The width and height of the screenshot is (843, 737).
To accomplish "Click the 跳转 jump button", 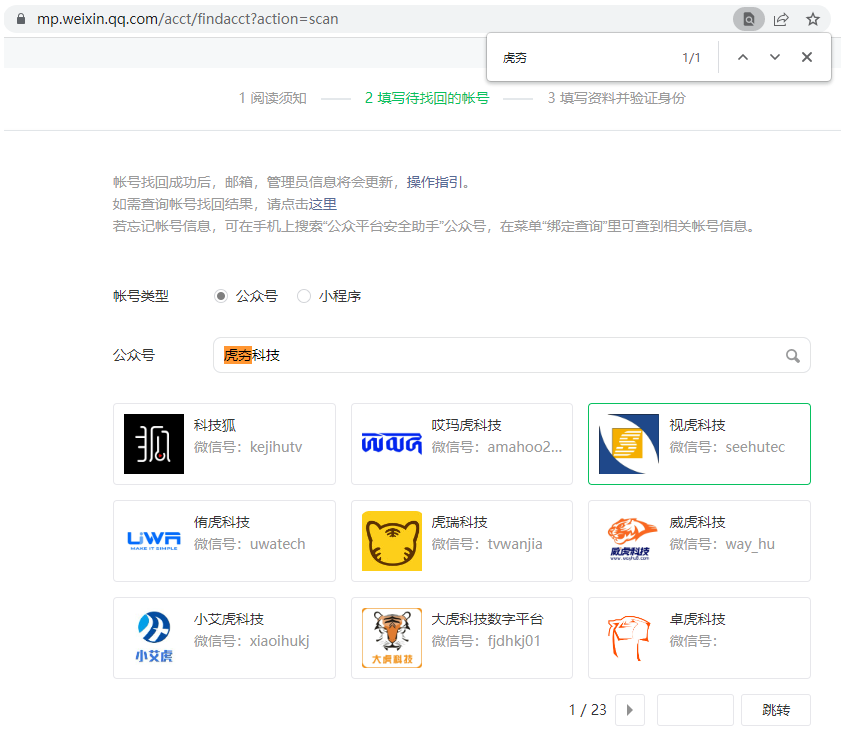I will point(776,710).
